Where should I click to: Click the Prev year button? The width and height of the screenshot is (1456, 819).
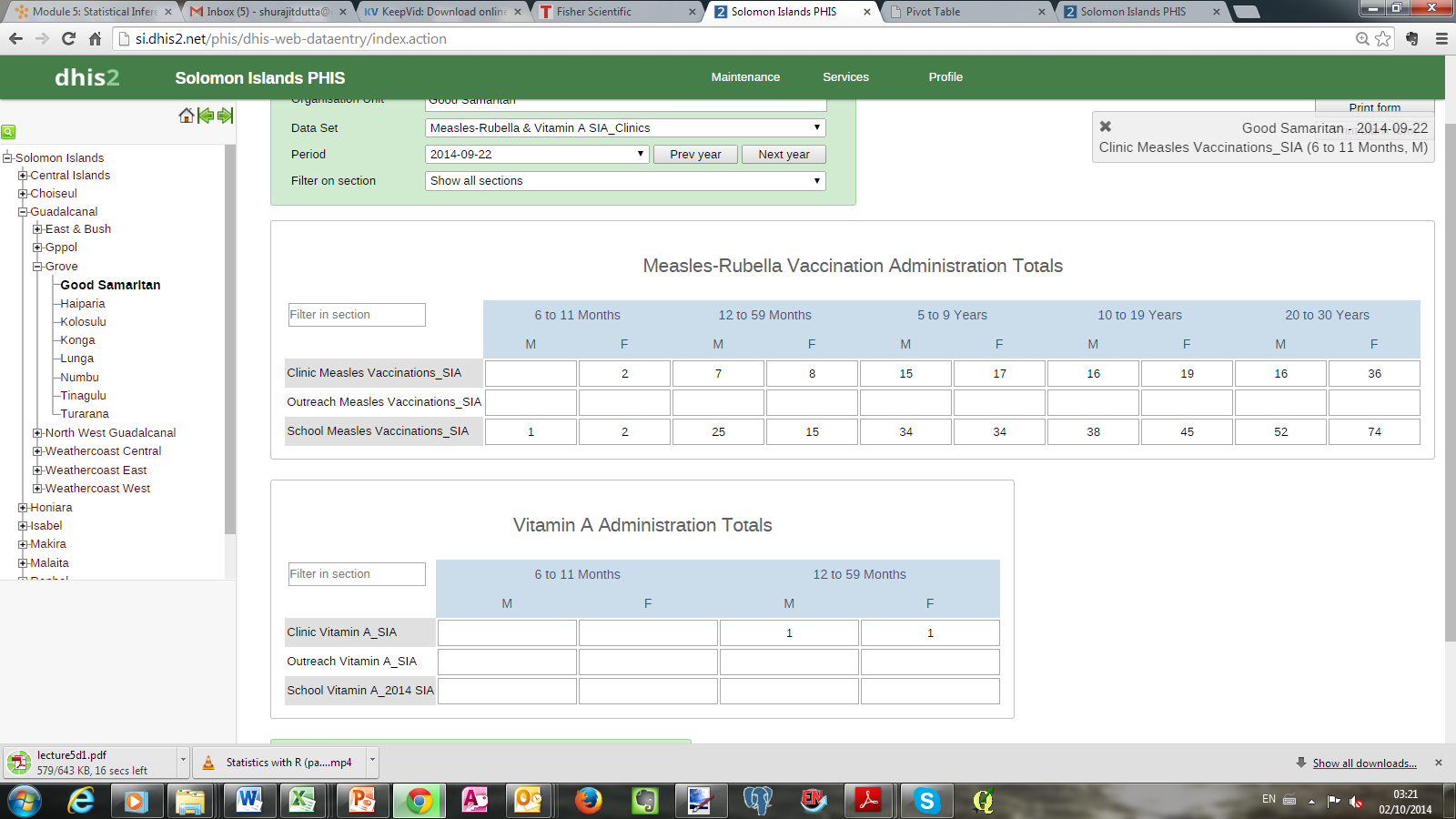pyautogui.click(x=695, y=155)
